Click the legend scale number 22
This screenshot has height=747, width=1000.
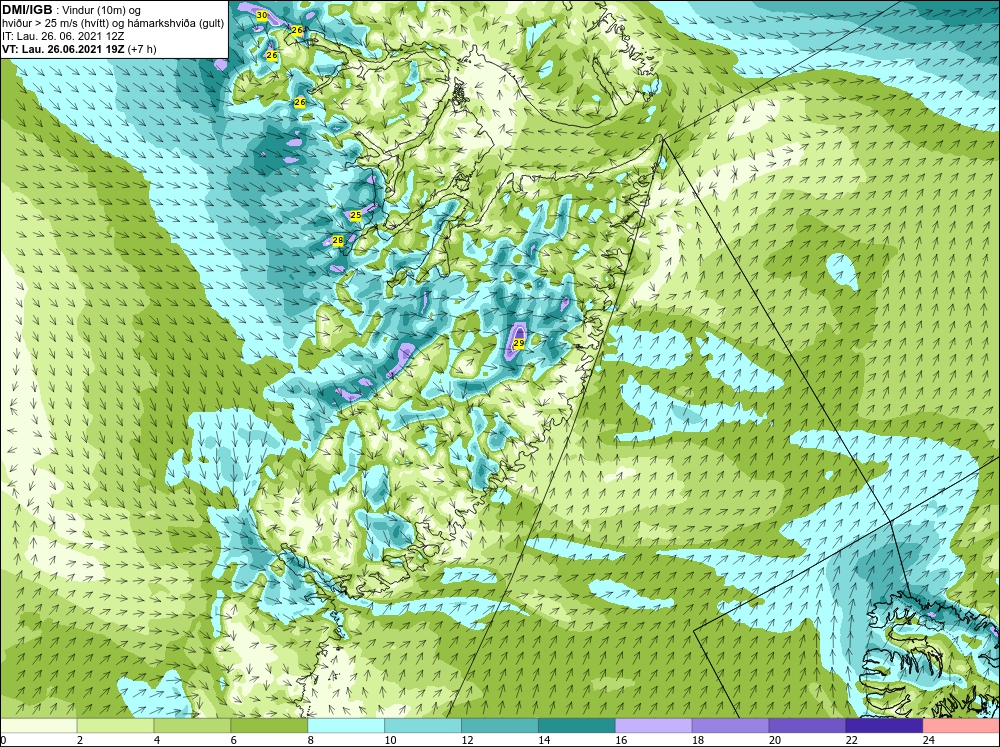tap(851, 740)
